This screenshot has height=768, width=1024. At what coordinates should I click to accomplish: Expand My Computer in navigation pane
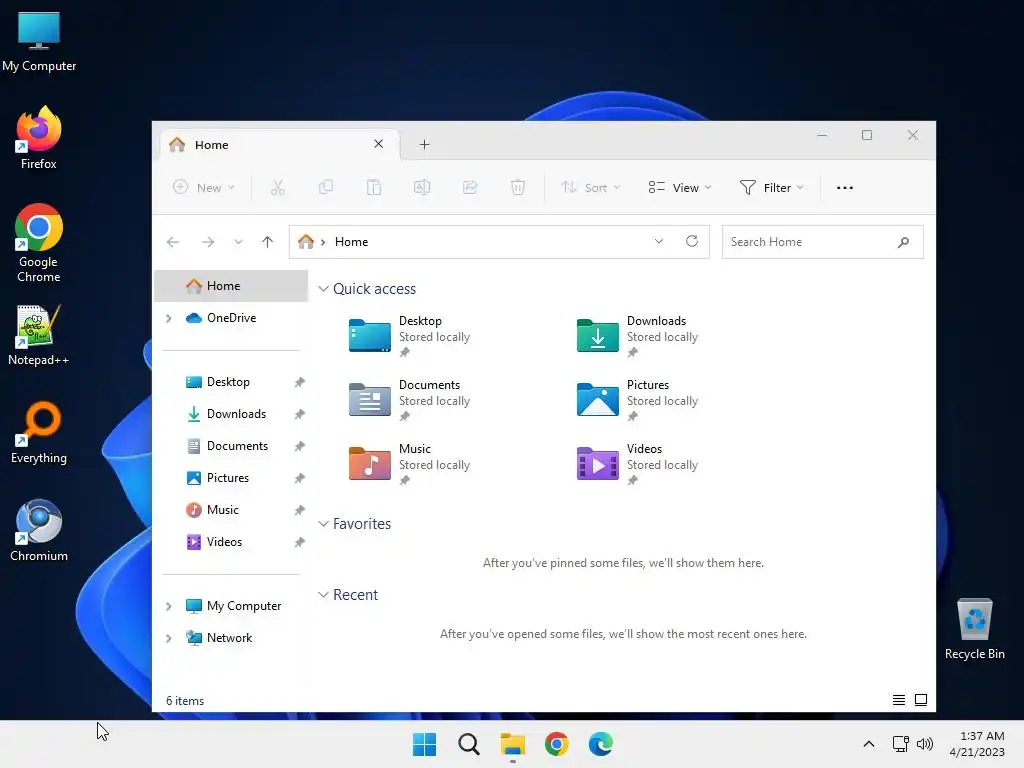point(168,606)
